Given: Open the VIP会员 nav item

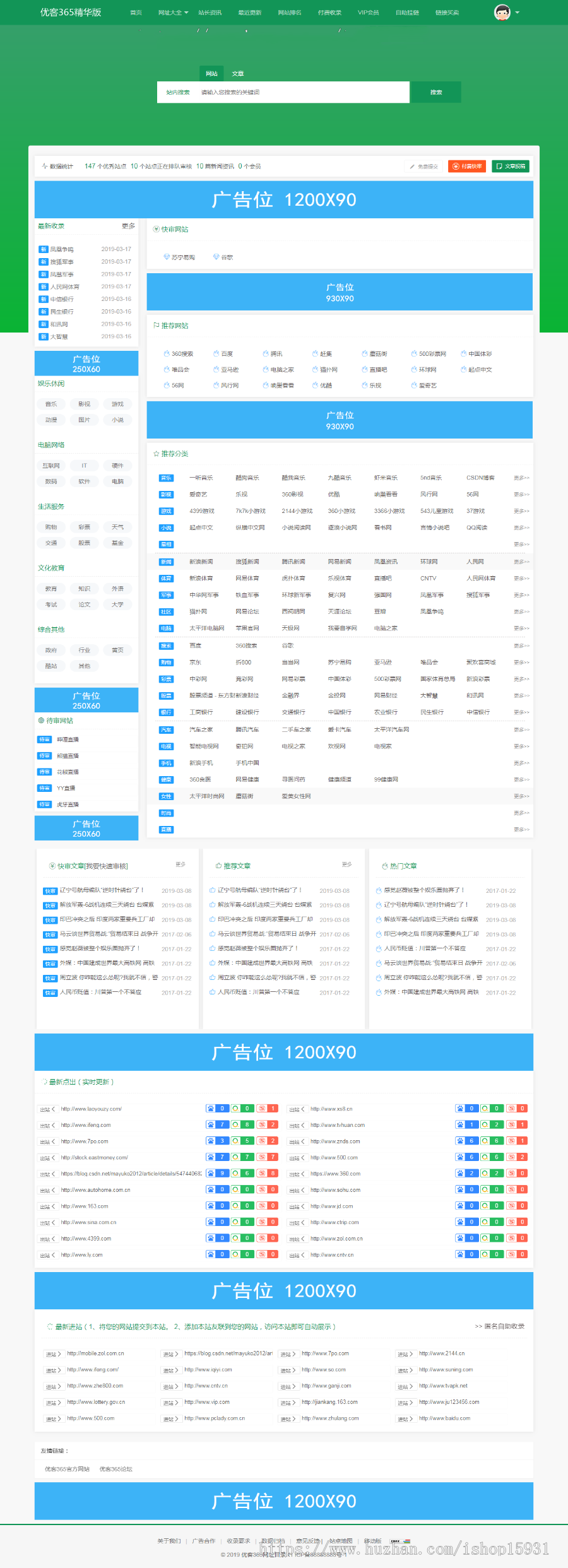Looking at the screenshot, I should (x=369, y=13).
